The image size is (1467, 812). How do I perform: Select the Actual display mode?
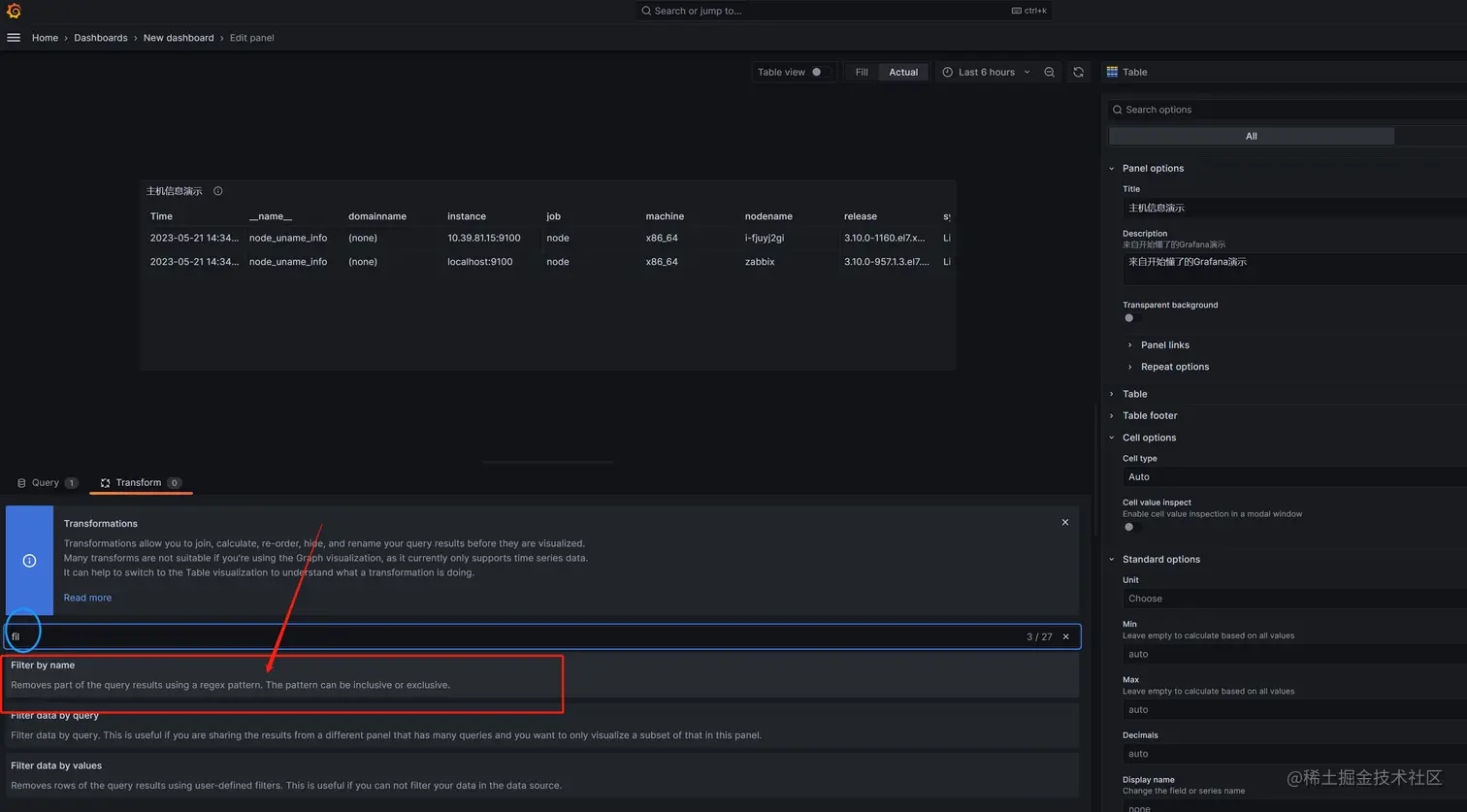click(903, 72)
